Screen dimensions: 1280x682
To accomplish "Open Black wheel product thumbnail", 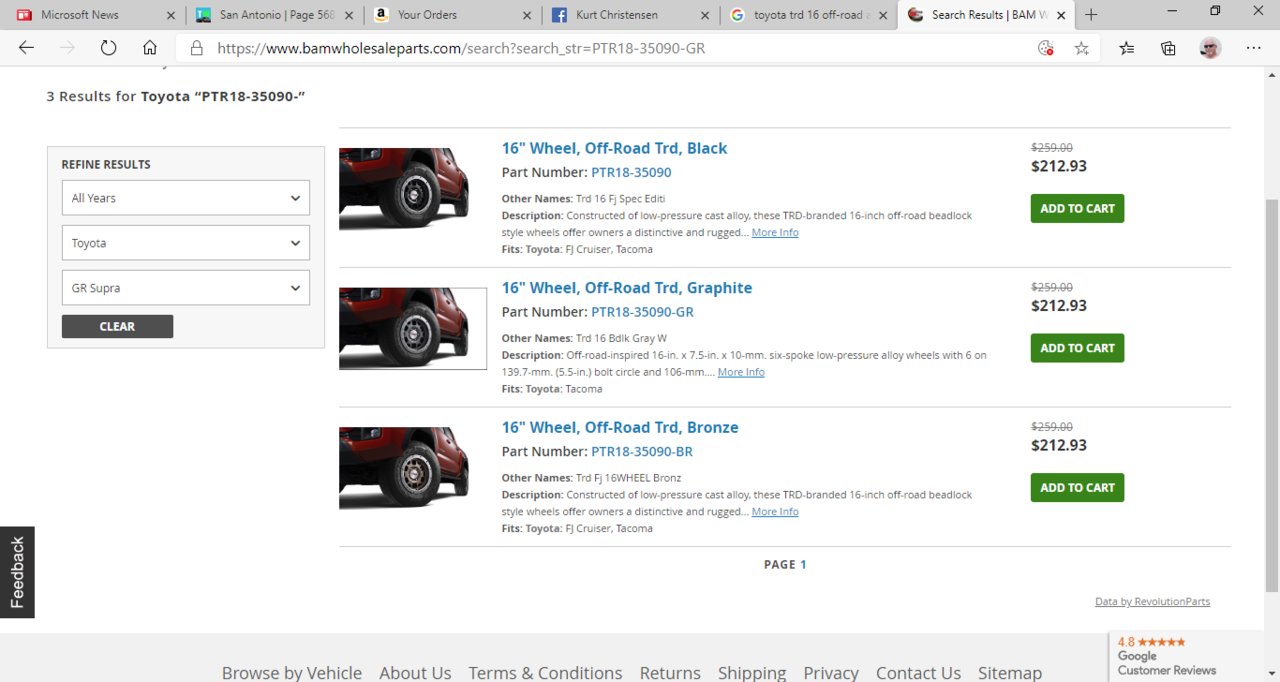I will coord(404,189).
